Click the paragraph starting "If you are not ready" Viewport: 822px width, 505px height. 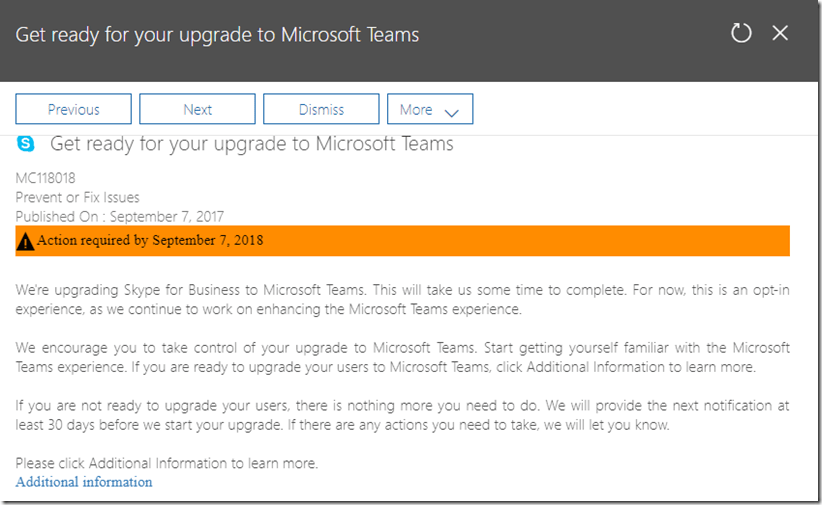pos(402,415)
